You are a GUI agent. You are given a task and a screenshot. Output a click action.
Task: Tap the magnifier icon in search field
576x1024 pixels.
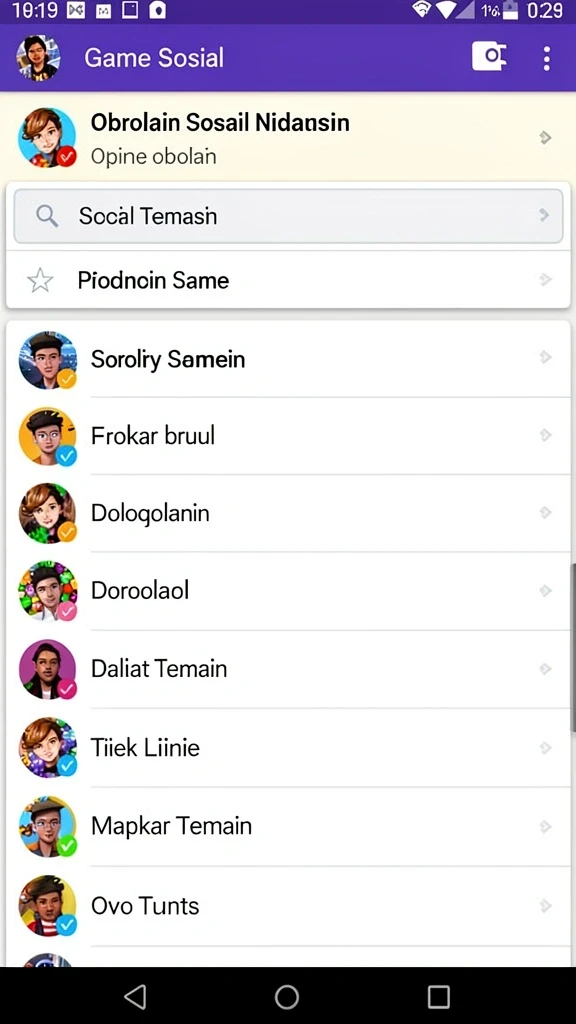47,216
